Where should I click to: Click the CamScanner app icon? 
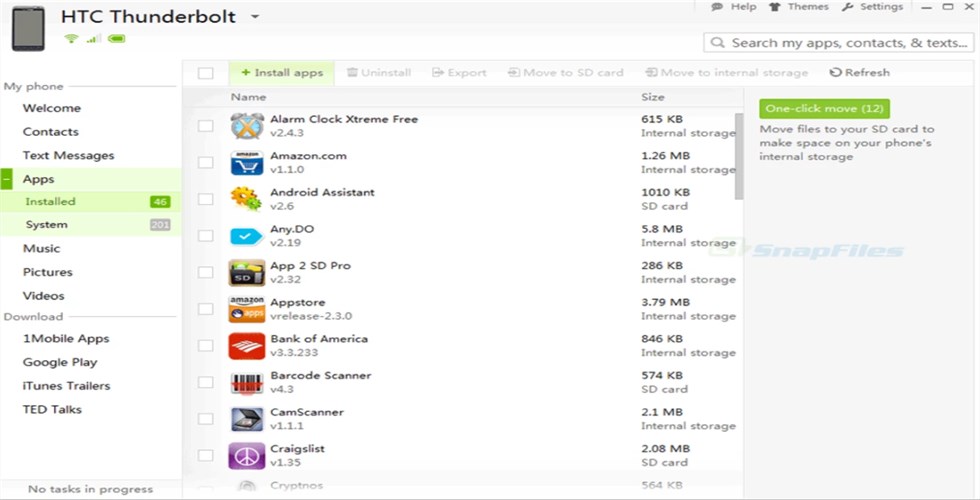pyautogui.click(x=247, y=419)
